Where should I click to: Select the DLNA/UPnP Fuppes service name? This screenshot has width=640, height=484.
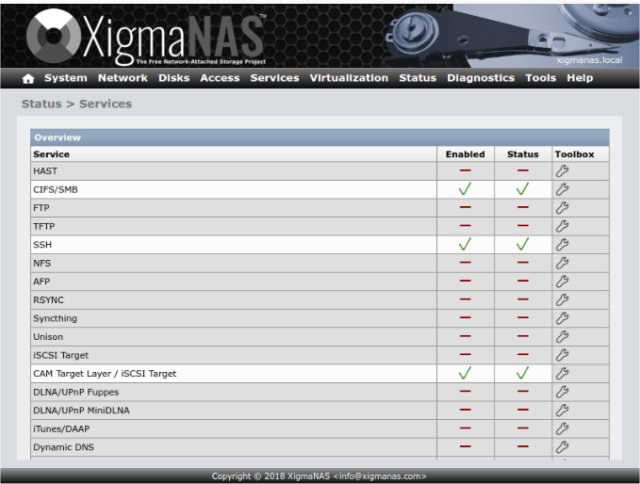[76, 392]
